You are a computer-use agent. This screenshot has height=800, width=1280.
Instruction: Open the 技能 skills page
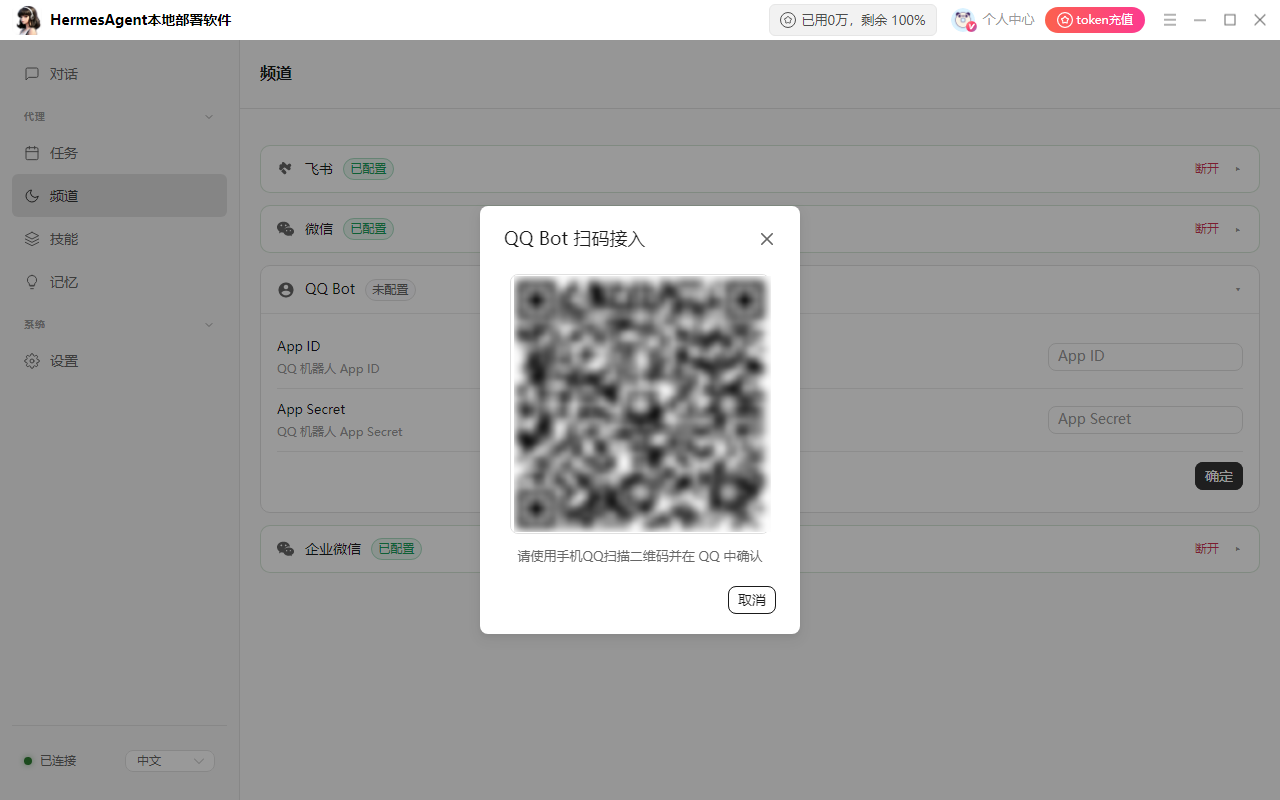[120, 239]
